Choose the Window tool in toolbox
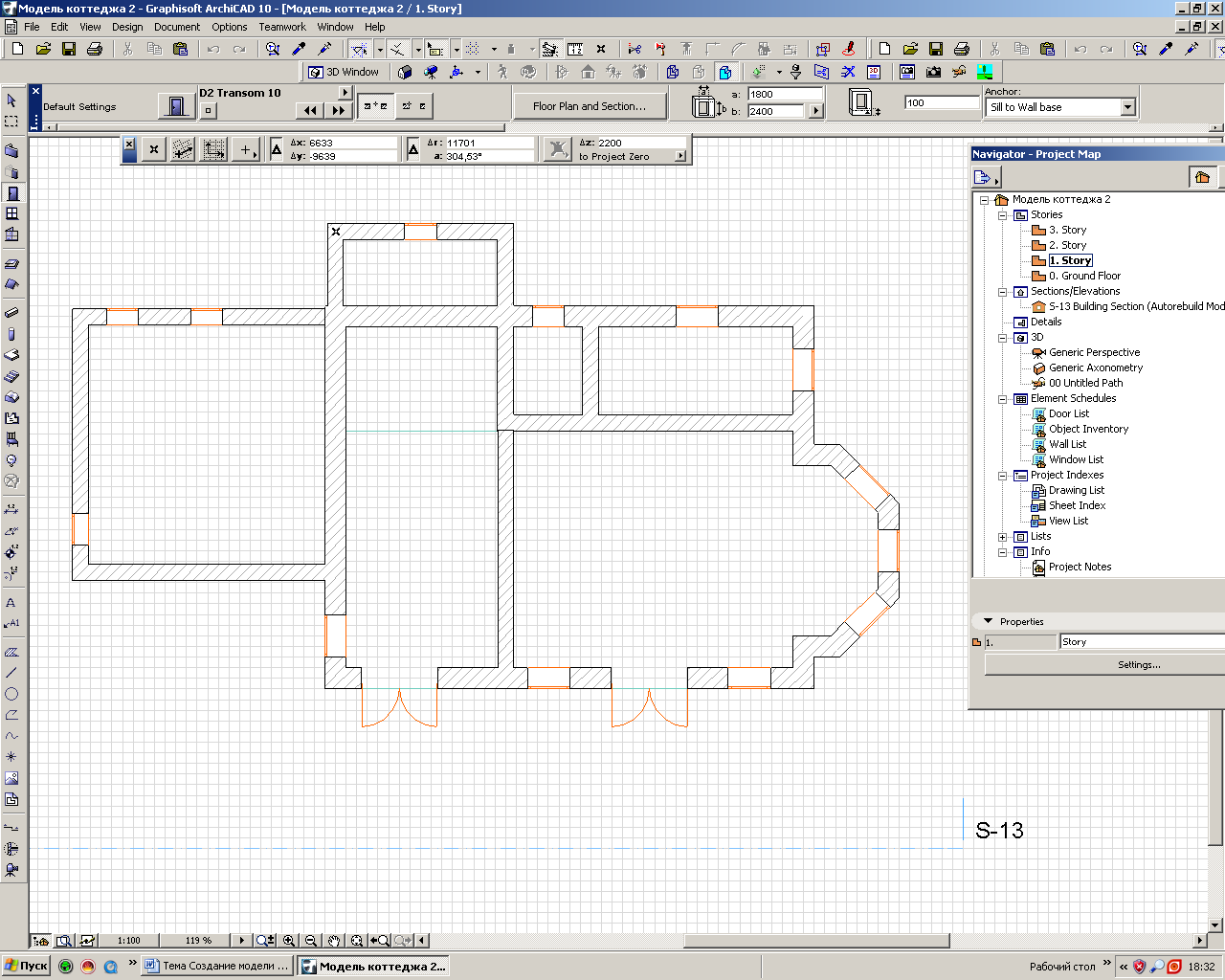This screenshot has width=1225, height=980. pyautogui.click(x=11, y=213)
